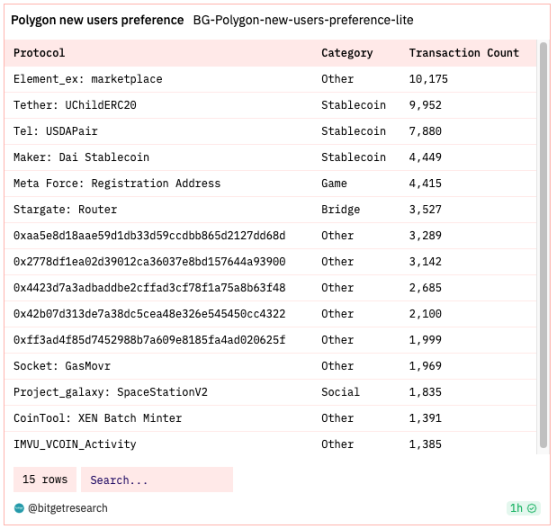Open the BG-Polygon-new-users-preference-lite query link
The image size is (557, 529).
(x=303, y=20)
